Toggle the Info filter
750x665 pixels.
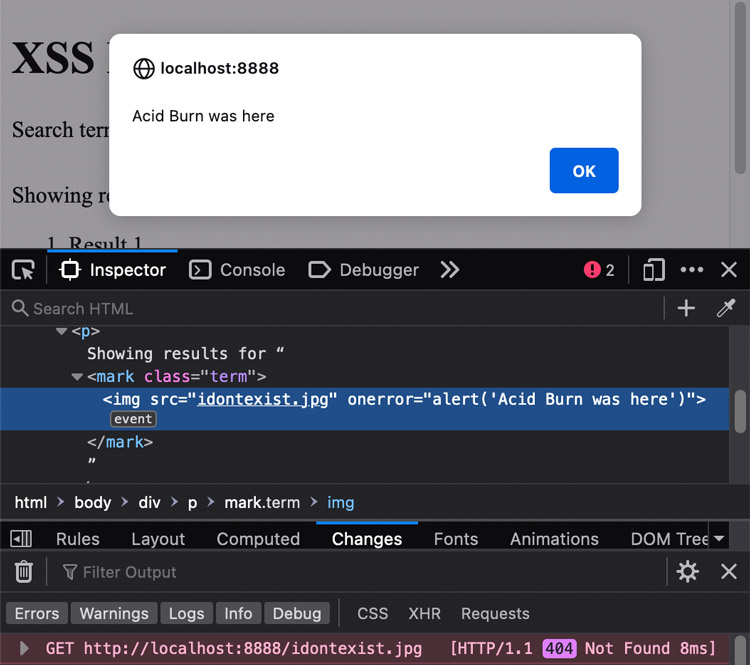coord(238,613)
